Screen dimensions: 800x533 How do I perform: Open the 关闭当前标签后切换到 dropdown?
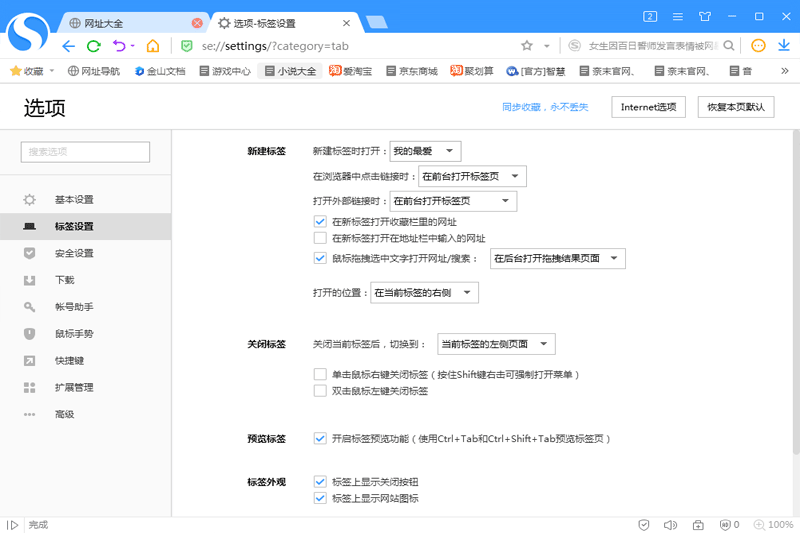(x=496, y=344)
